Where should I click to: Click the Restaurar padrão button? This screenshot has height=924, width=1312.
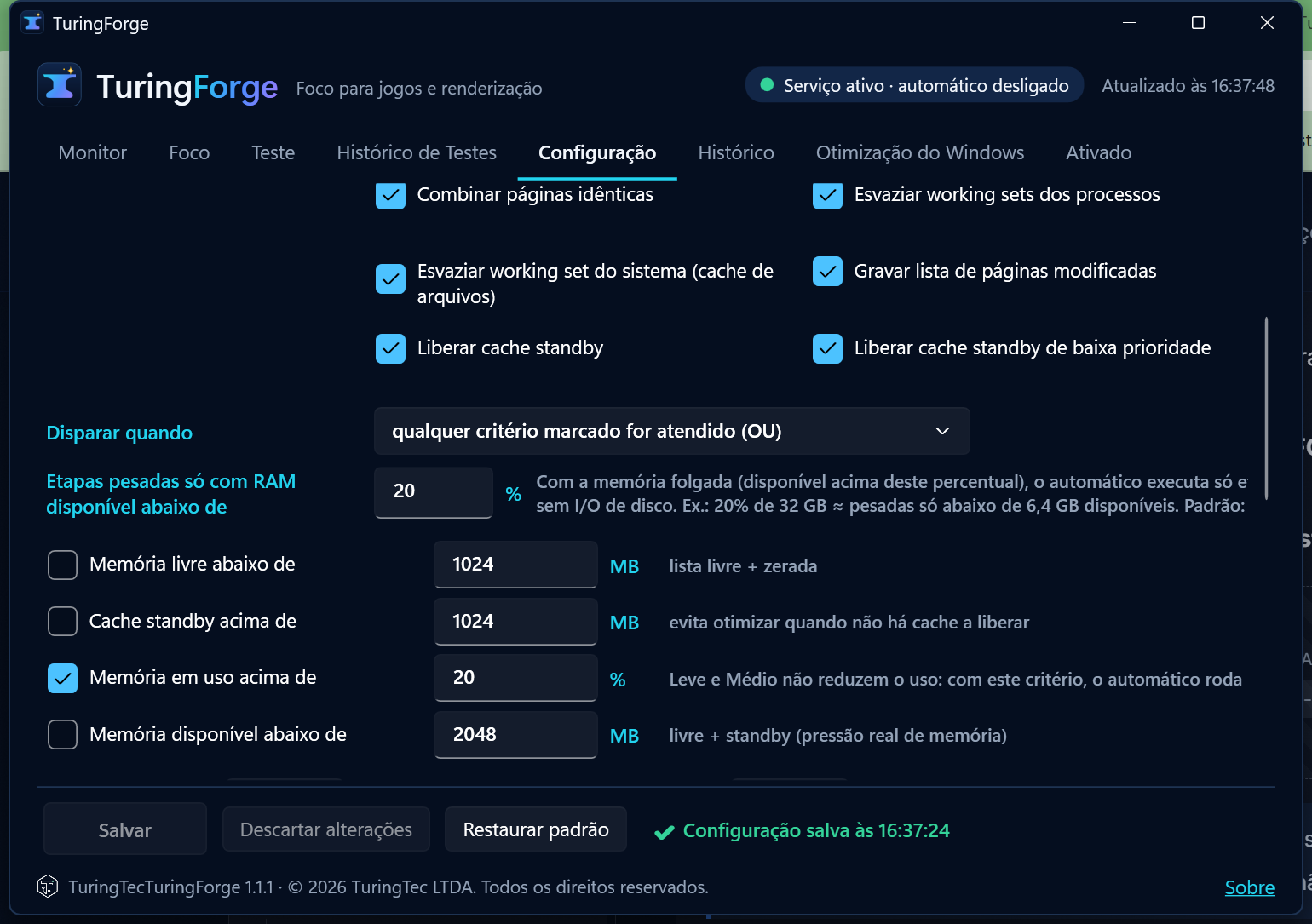[x=536, y=829]
